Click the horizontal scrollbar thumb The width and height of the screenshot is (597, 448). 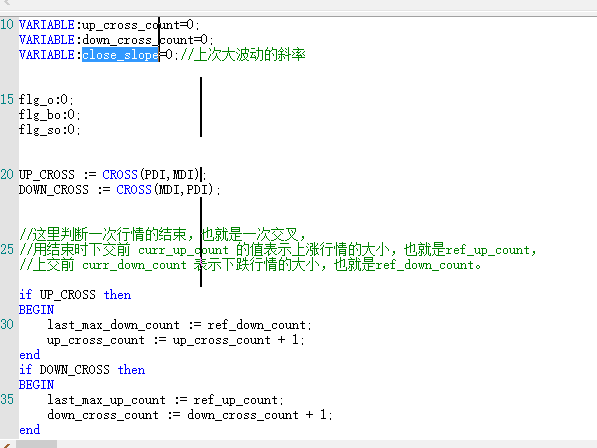pyautogui.click(x=37, y=444)
